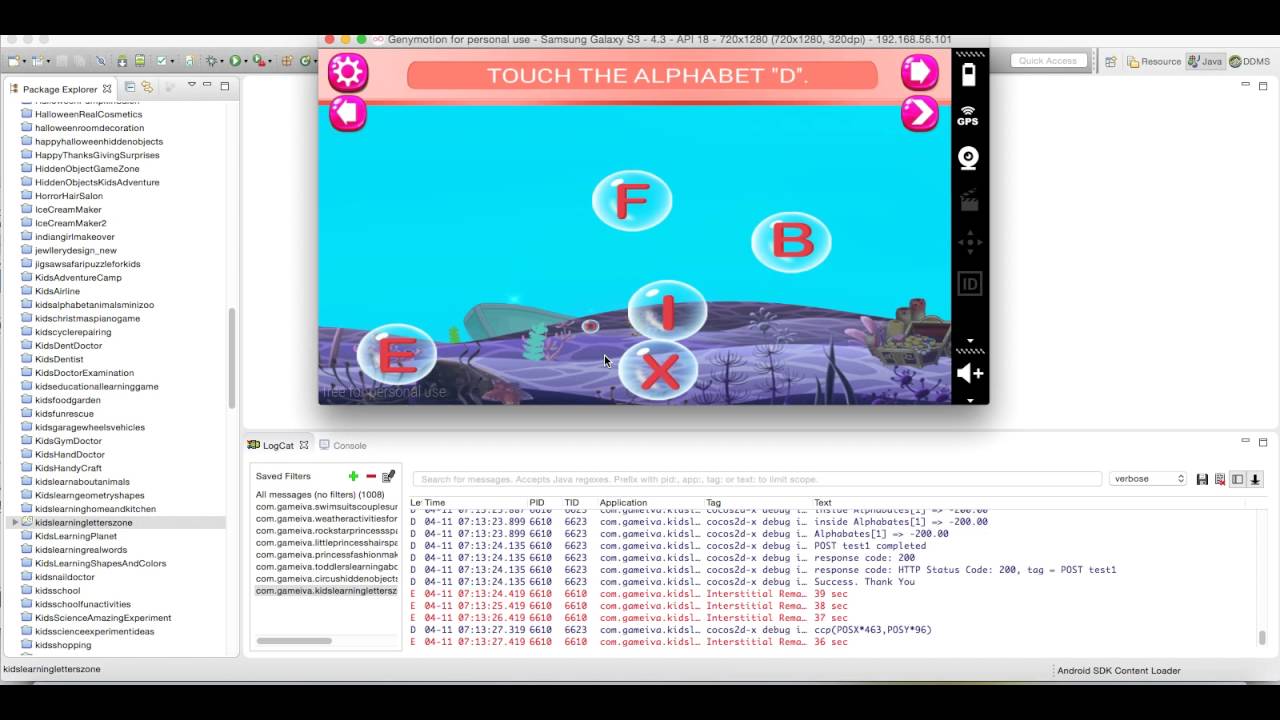Viewport: 1280px width, 720px height.
Task: Select kidsshopping project
Action: point(63,645)
